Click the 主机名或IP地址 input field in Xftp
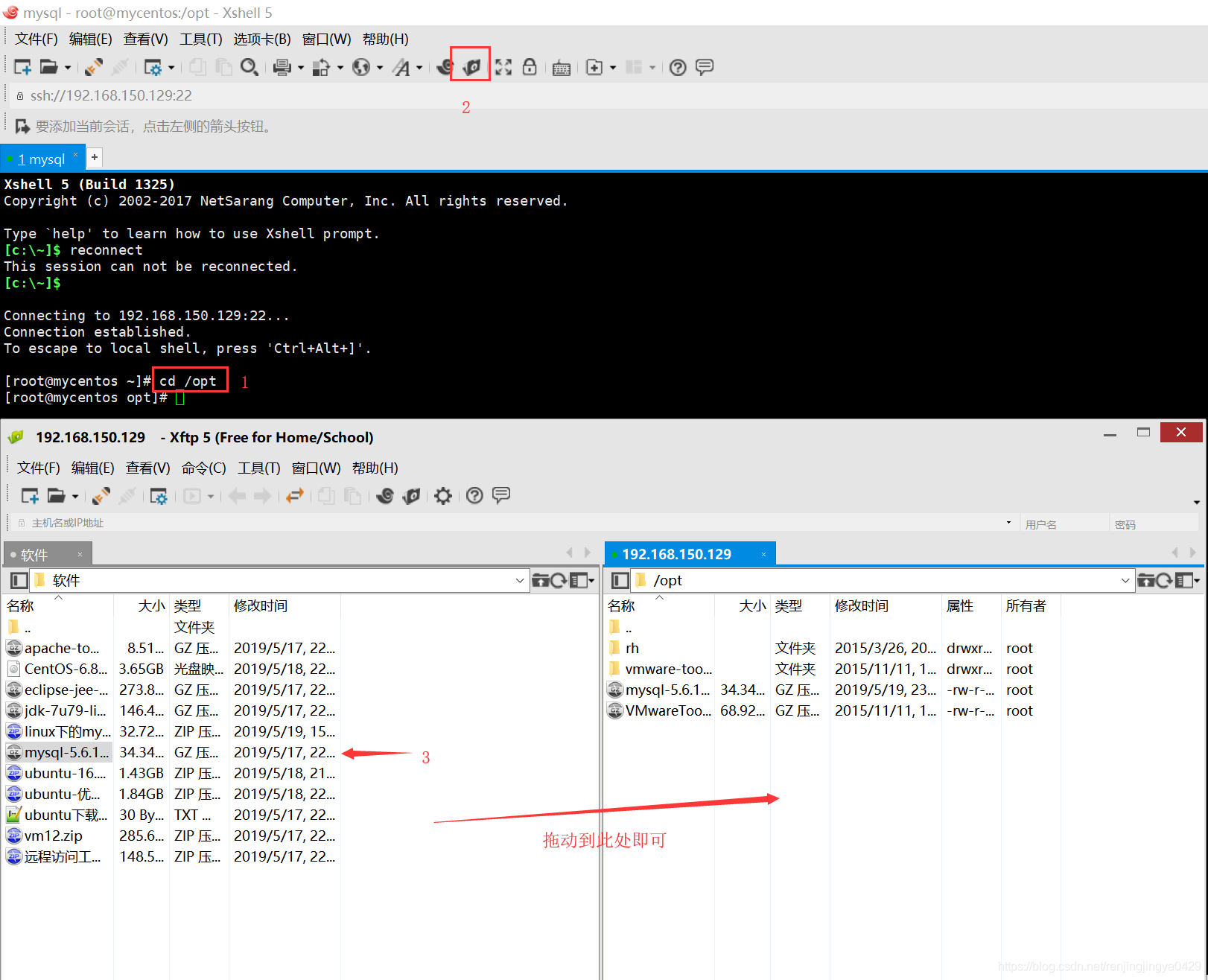Screen dimensions: 1208x980 (514, 524)
